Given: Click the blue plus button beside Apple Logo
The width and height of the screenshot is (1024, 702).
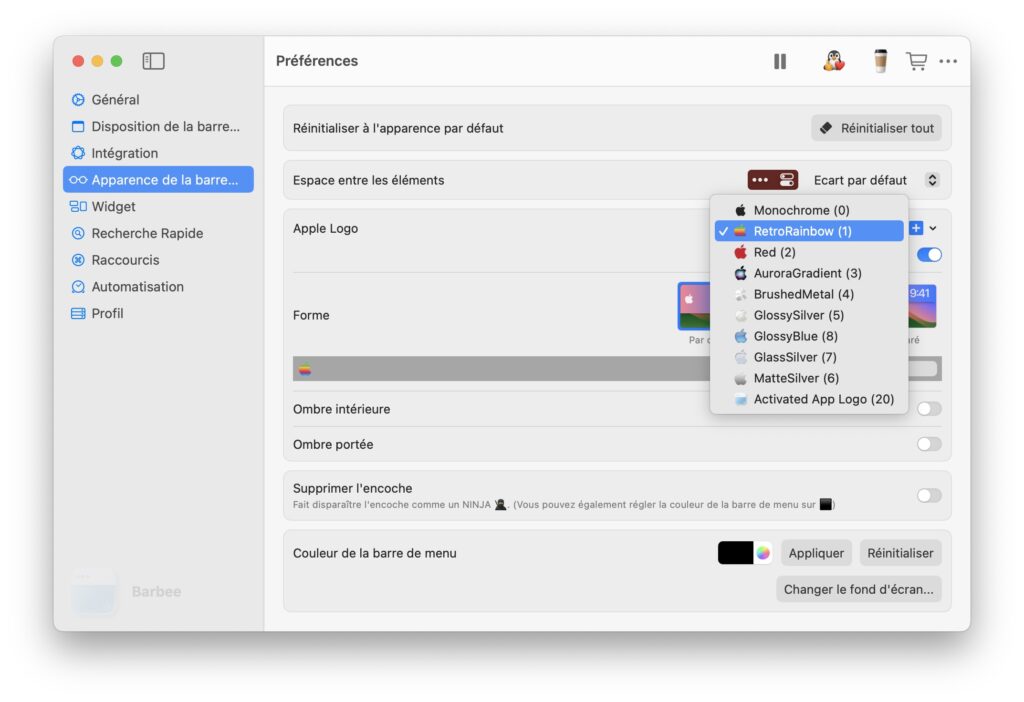Looking at the screenshot, I should tap(916, 228).
